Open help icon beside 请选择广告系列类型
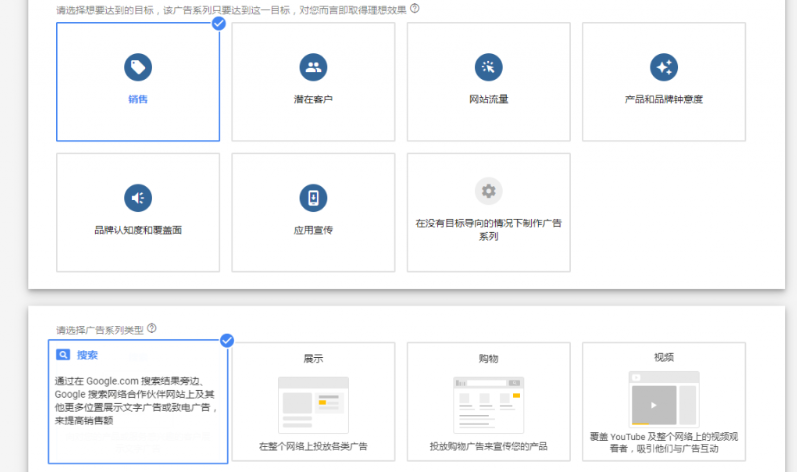Viewport: 797px width, 475px height. tap(151, 329)
